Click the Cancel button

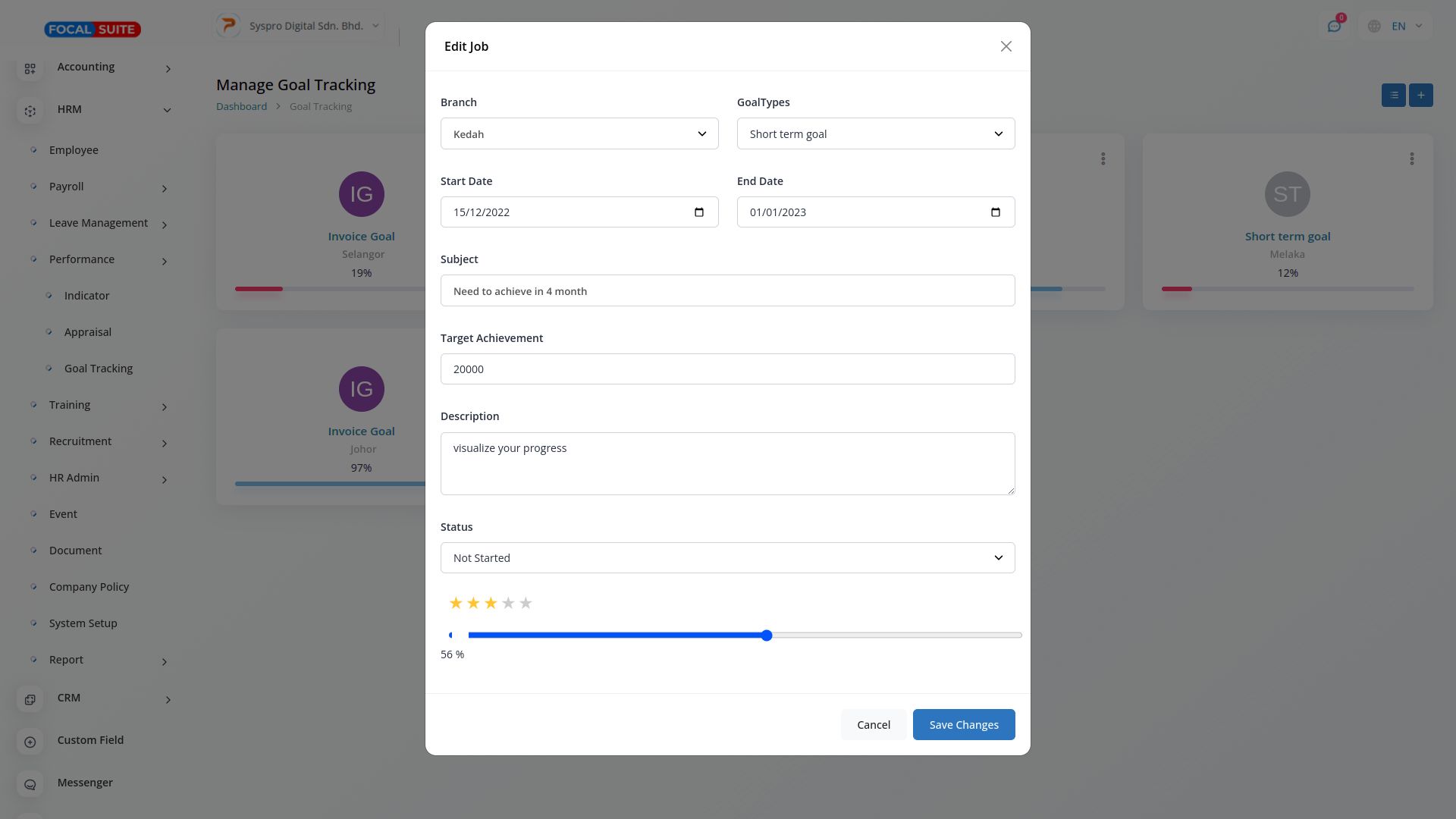873,725
